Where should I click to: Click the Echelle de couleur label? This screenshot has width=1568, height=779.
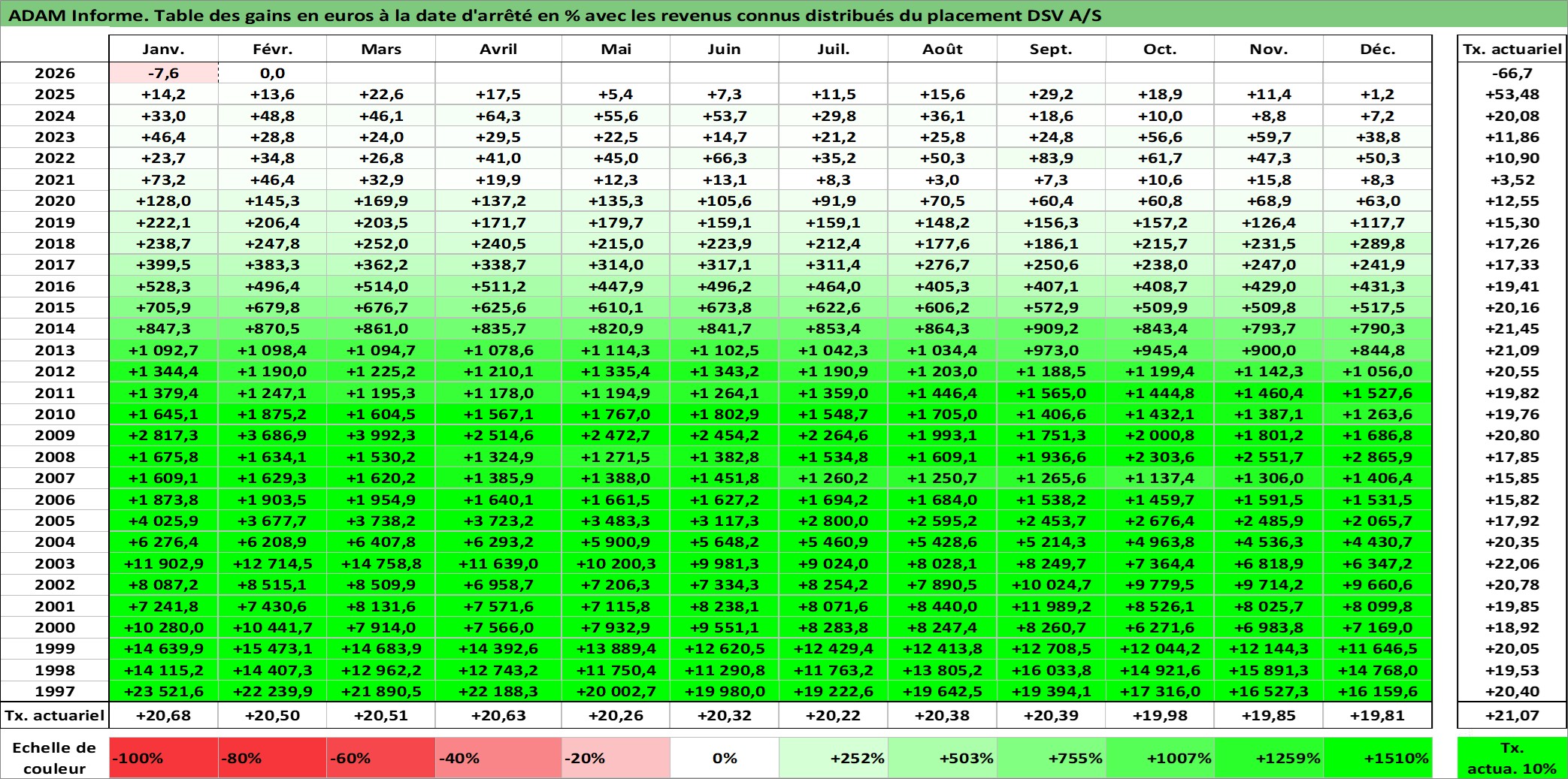pyautogui.click(x=55, y=758)
